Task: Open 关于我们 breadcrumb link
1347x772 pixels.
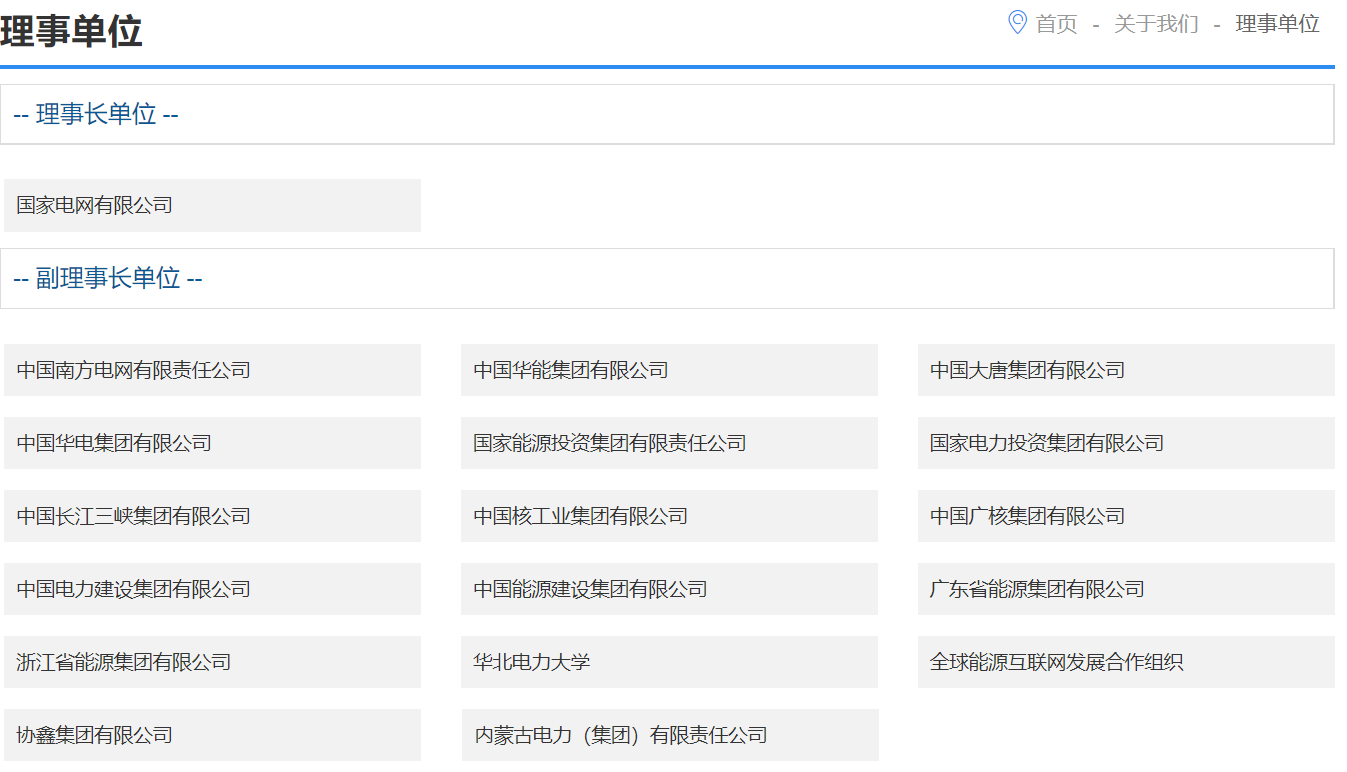Action: tap(1156, 24)
